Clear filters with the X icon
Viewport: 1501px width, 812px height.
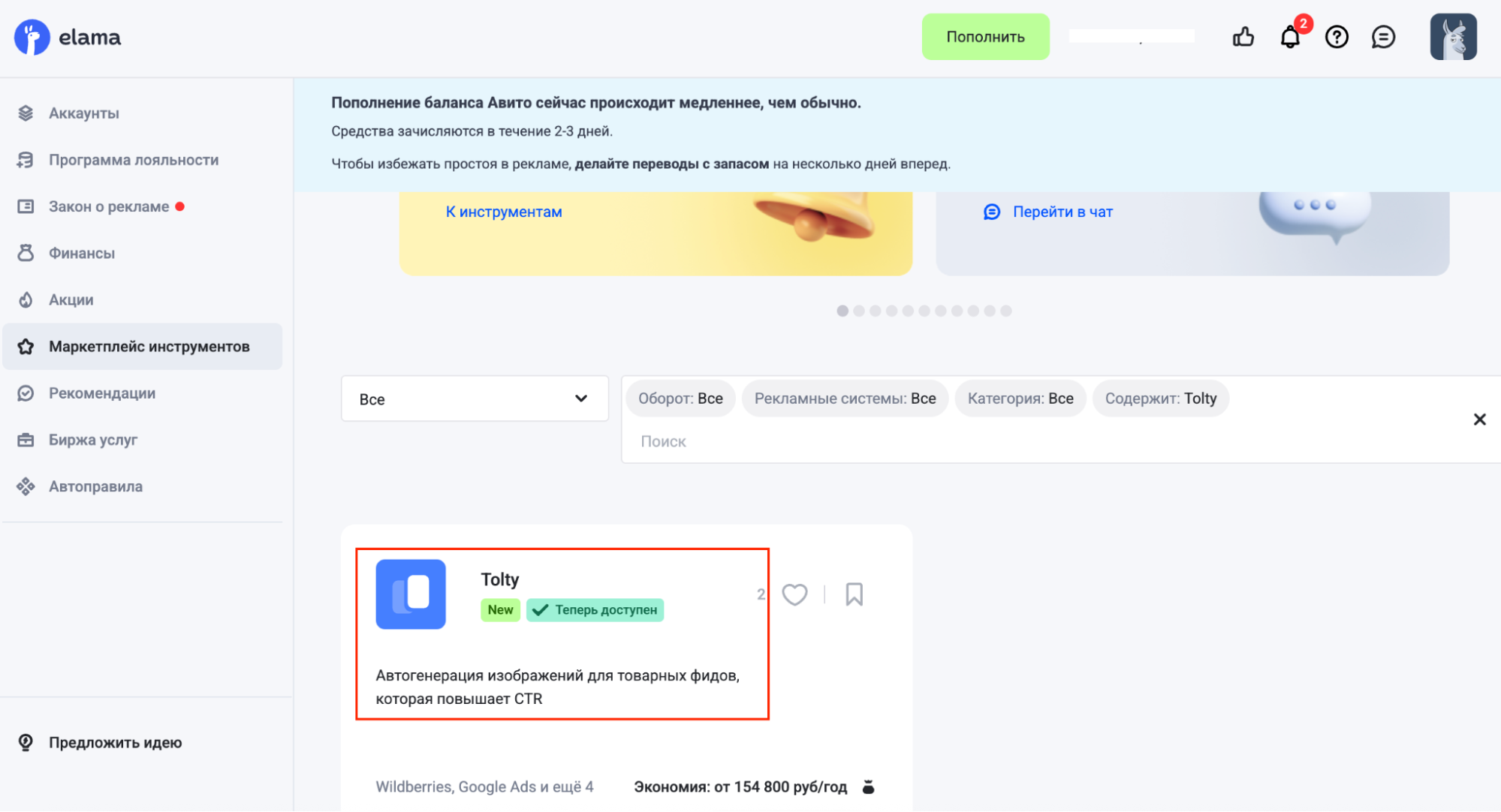click(1479, 420)
